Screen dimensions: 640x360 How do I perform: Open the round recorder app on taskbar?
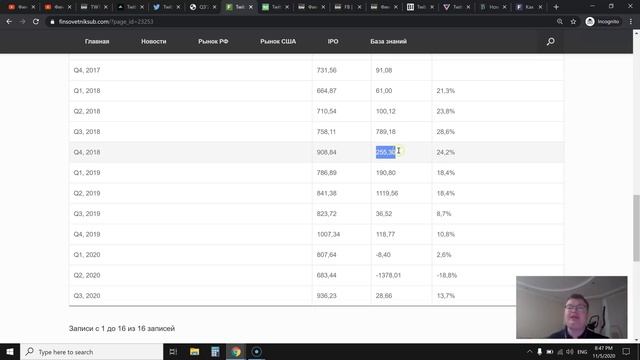pos(257,352)
